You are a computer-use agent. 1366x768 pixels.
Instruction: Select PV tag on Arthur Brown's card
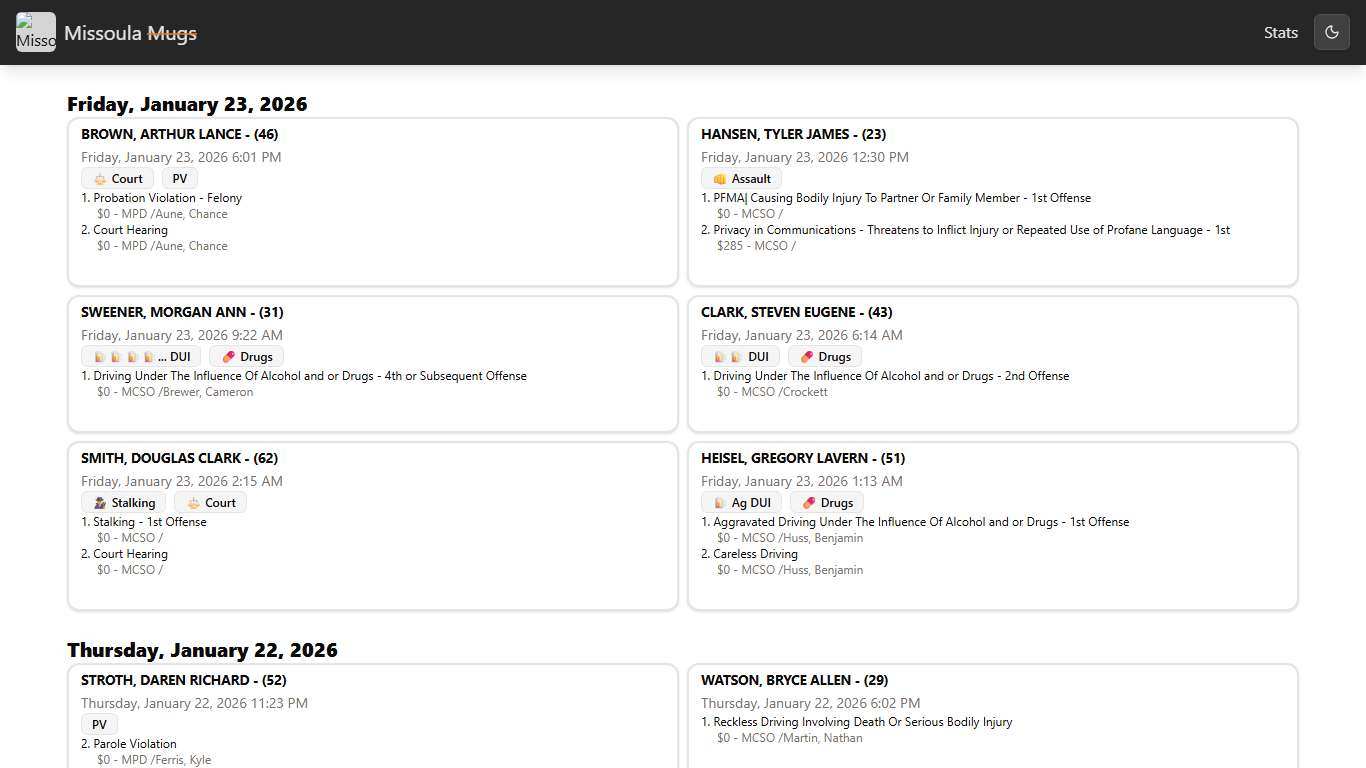[x=180, y=179]
